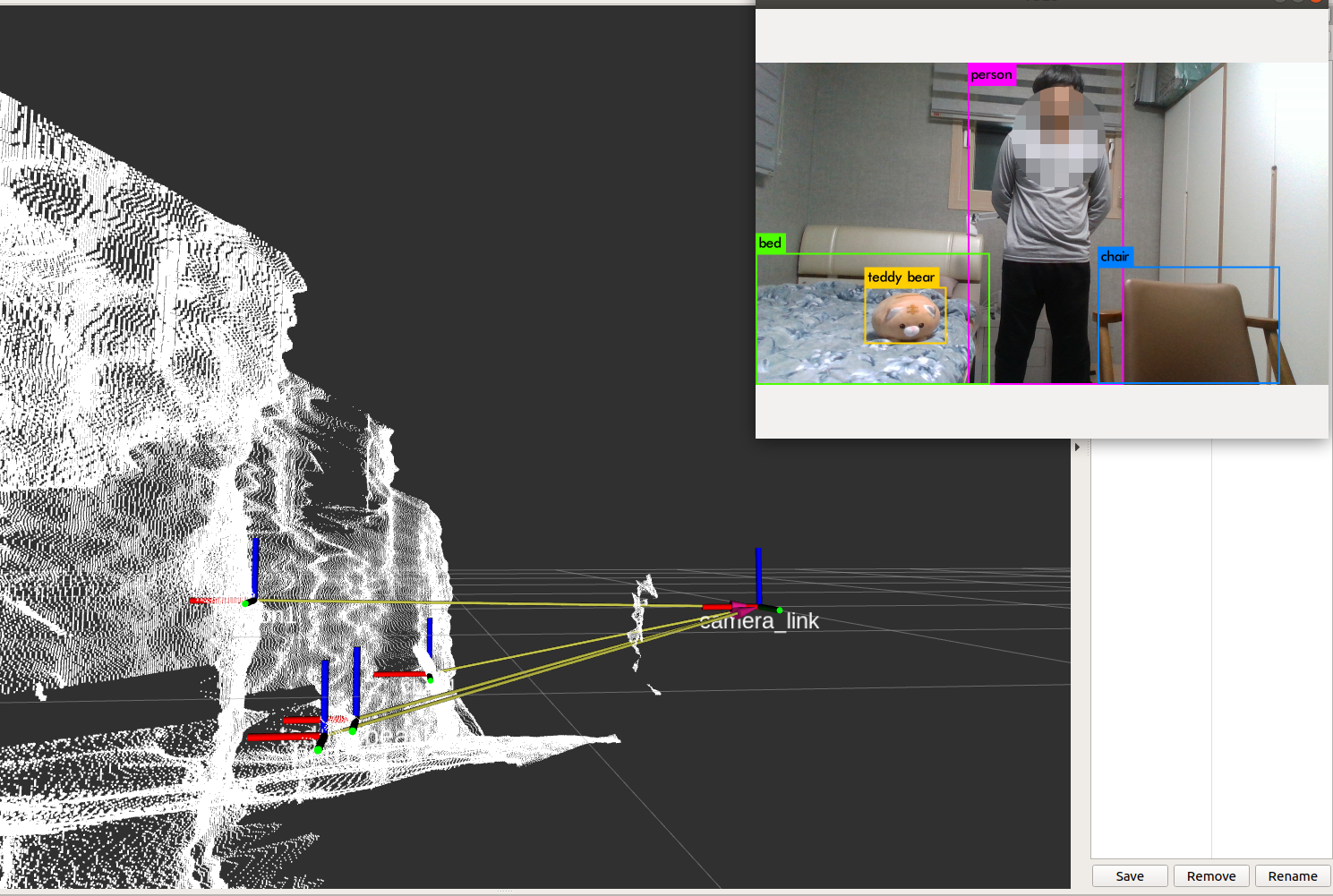
Task: Click the camera_link text label
Action: coord(761,622)
